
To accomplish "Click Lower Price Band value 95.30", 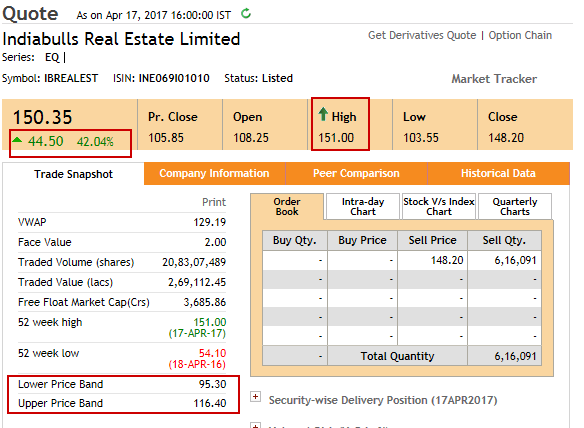I will coord(212,384).
